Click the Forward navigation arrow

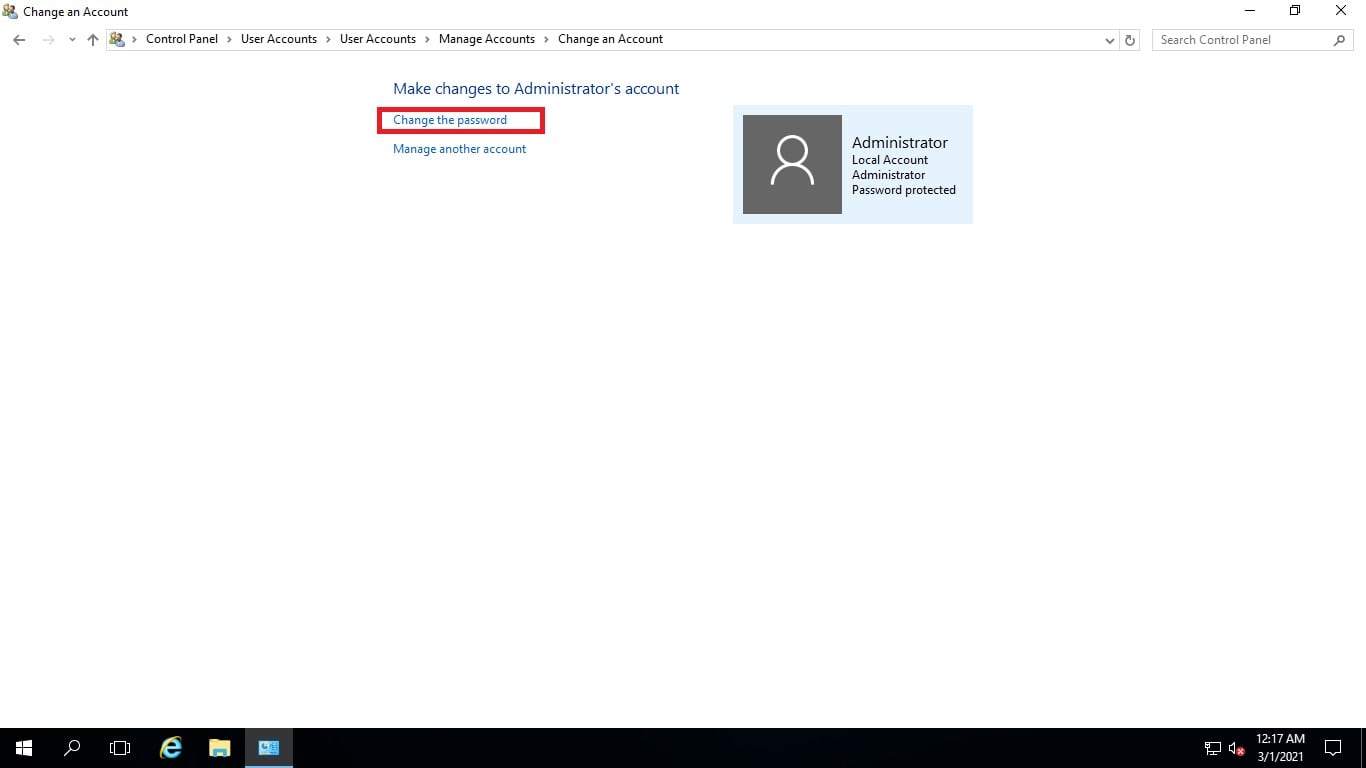(48, 40)
